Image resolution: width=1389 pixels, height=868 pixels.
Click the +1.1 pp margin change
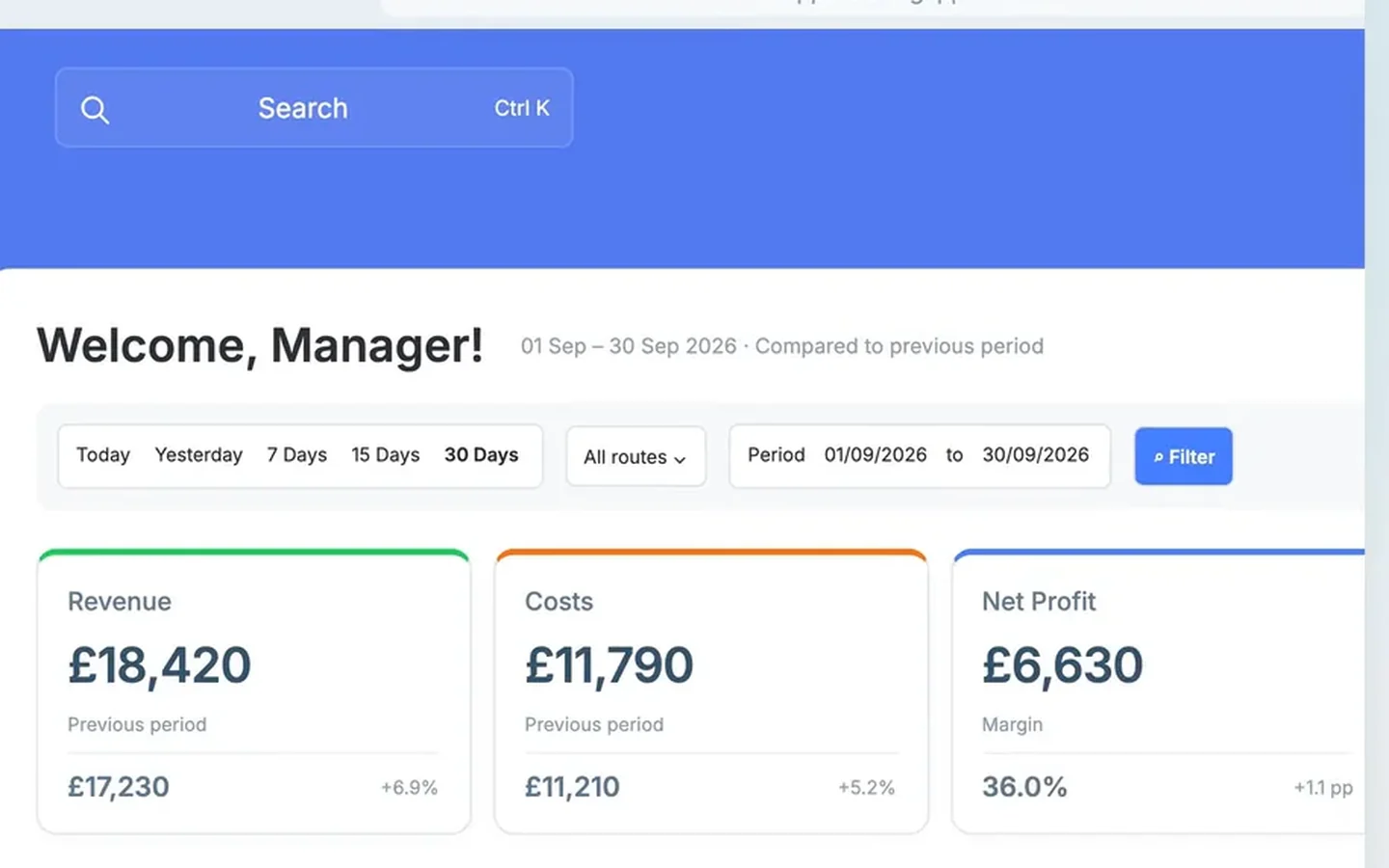tap(1323, 788)
